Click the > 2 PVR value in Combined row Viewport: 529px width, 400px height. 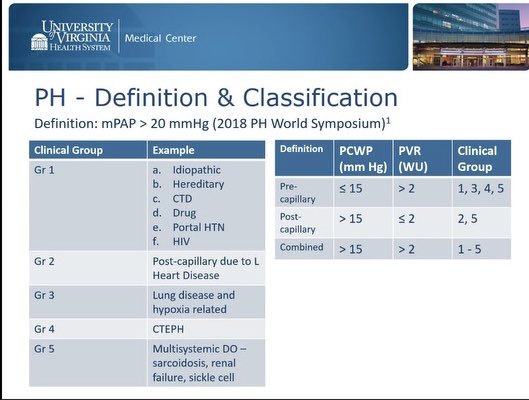pyautogui.click(x=406, y=249)
